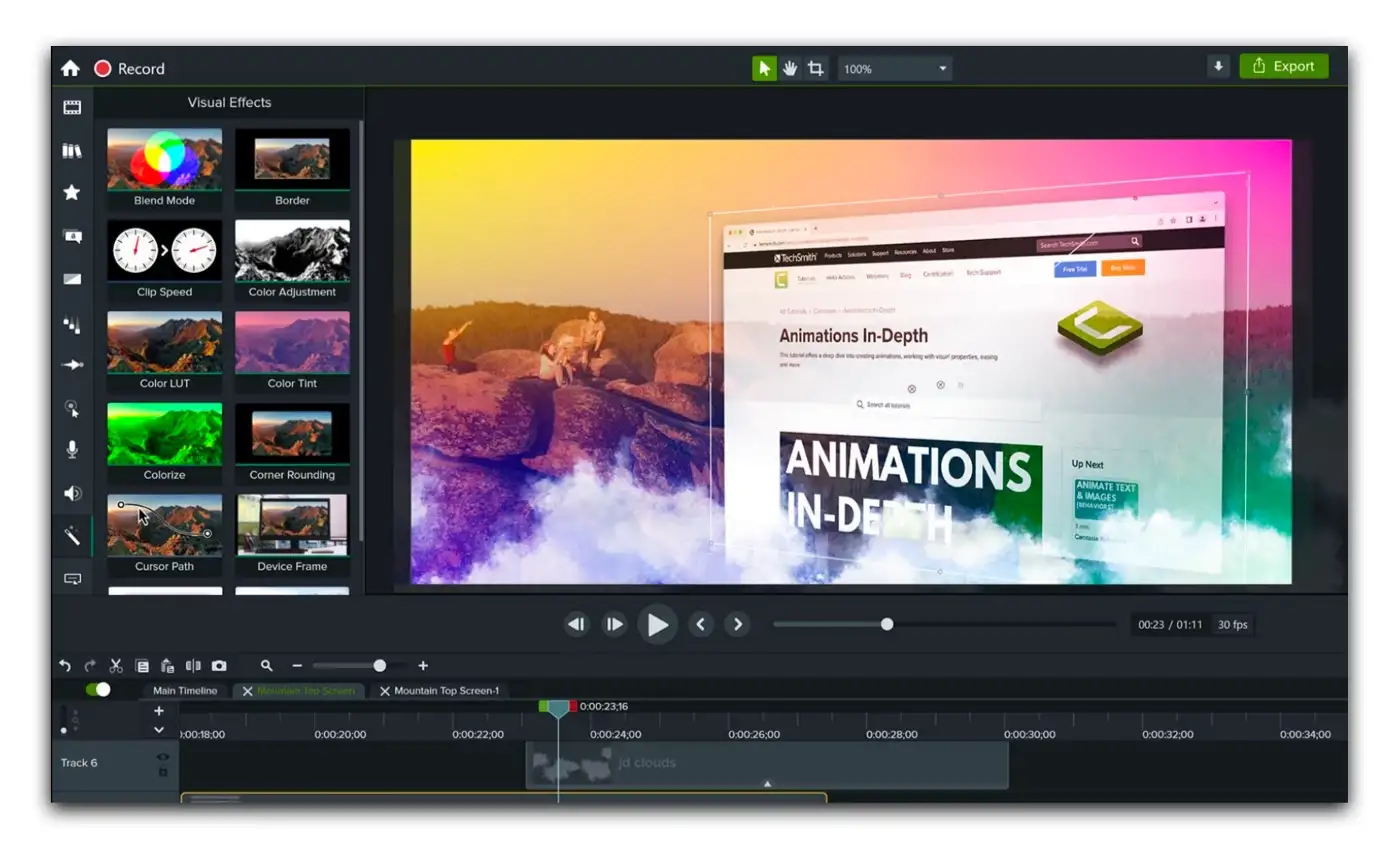The width and height of the screenshot is (1400, 850).
Task: Capture a frame with the camera icon
Action: click(219, 665)
